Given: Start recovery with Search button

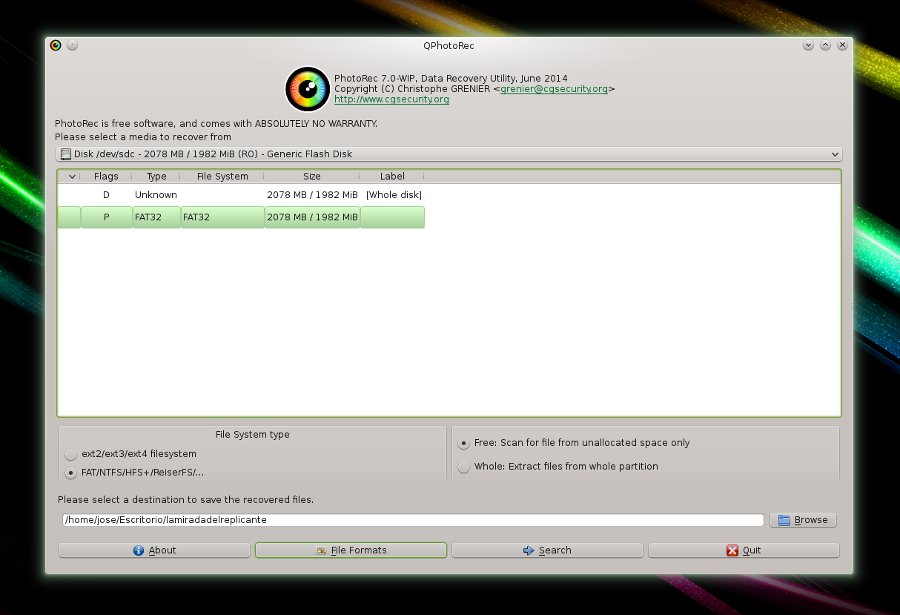Looking at the screenshot, I should [x=547, y=550].
